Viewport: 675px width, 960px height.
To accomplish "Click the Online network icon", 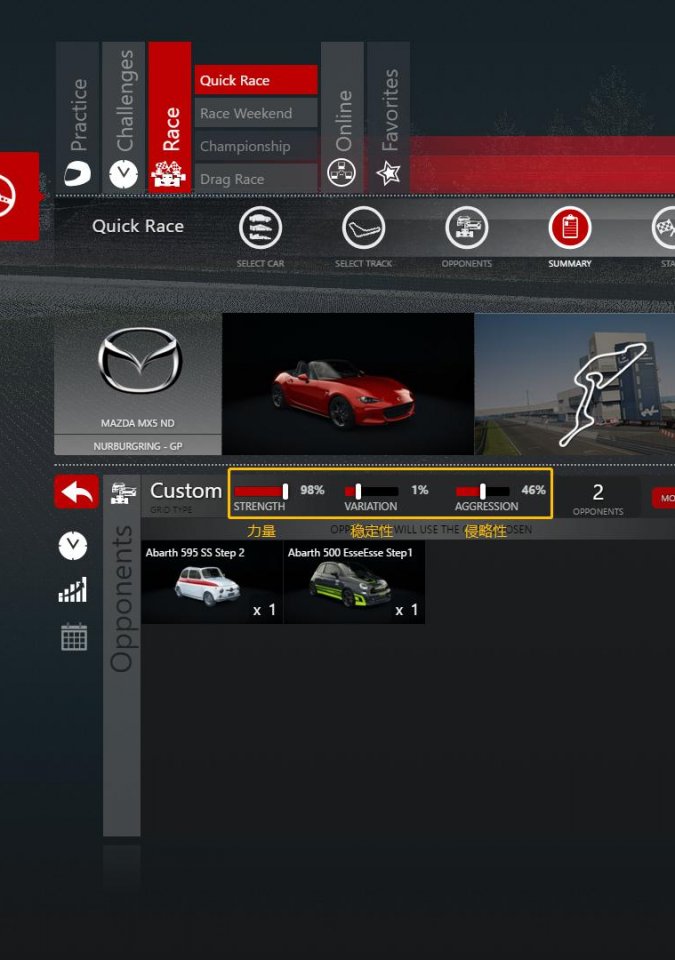I will [x=342, y=173].
